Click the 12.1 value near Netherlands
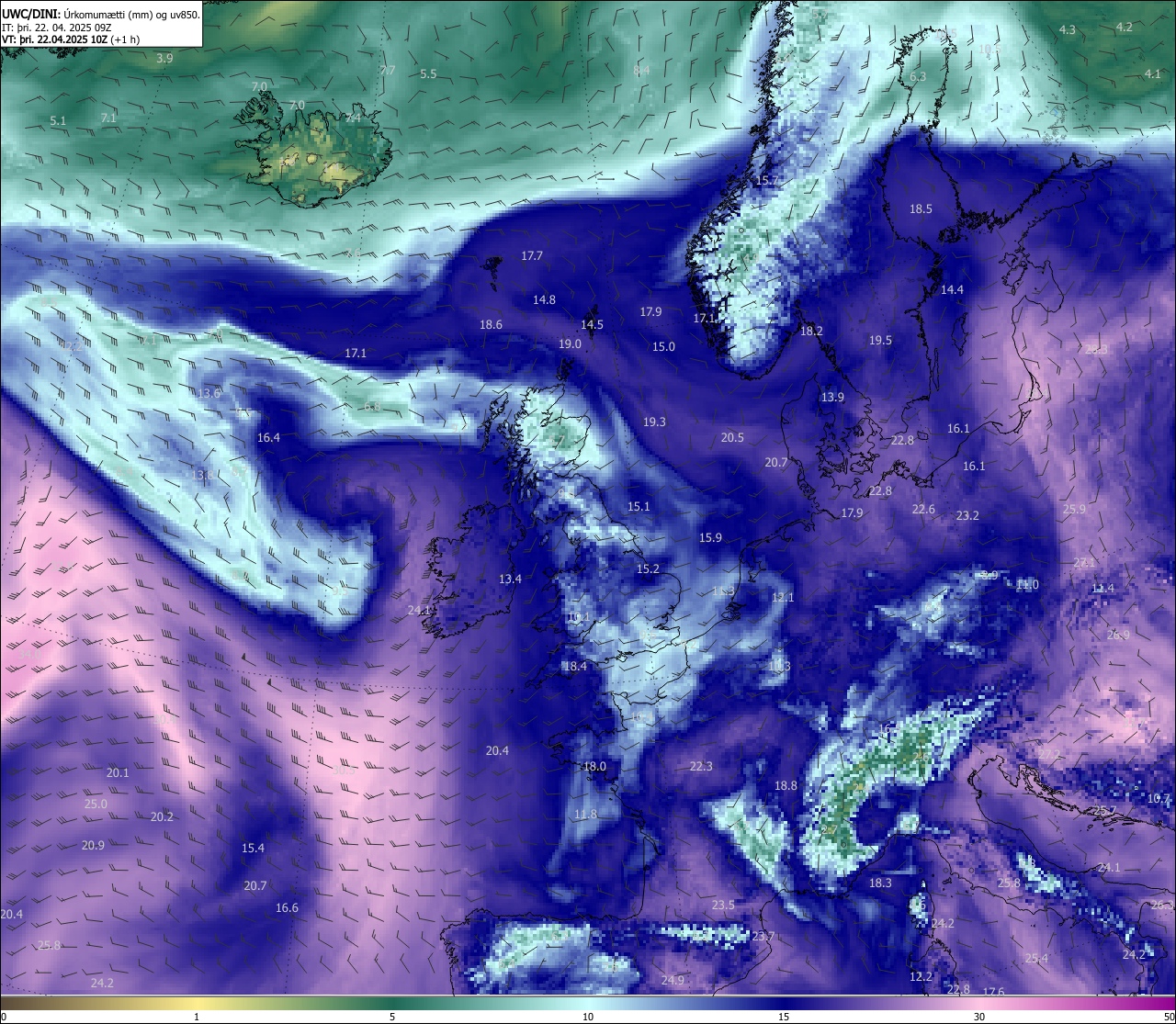1176x1024 pixels. coord(783,598)
